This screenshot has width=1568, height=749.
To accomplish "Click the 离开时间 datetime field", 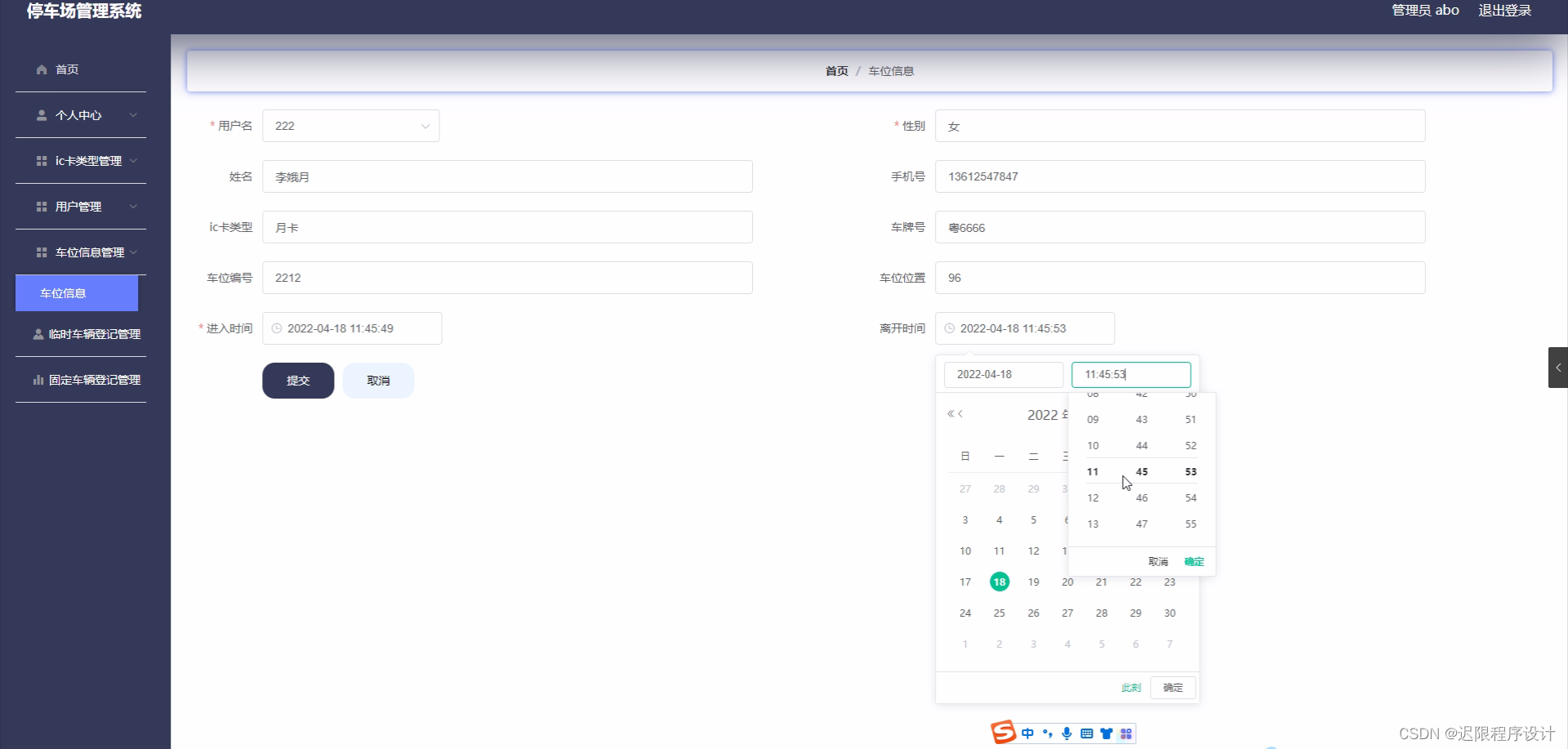I will pos(1025,328).
